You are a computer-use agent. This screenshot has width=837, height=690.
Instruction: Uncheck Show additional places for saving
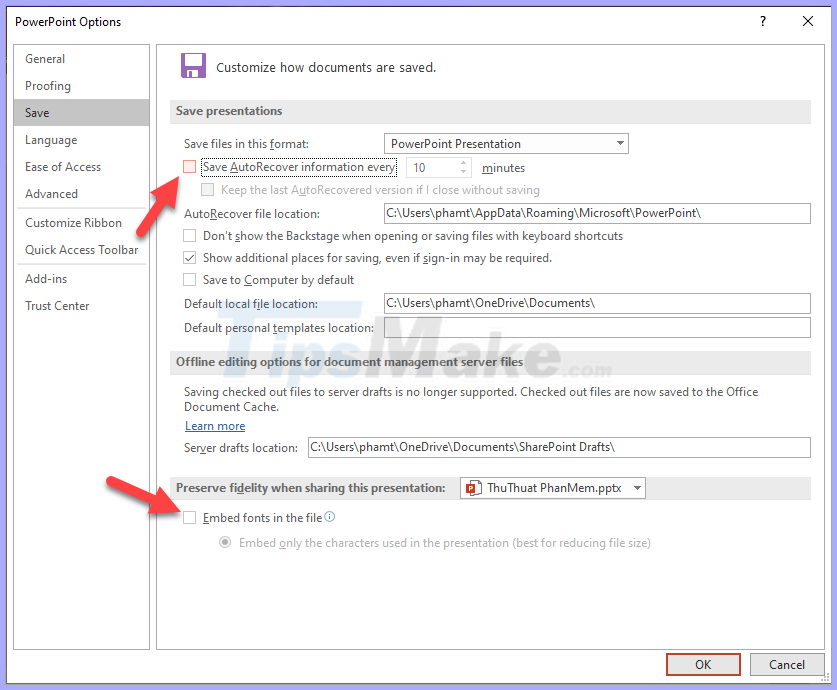tap(189, 257)
